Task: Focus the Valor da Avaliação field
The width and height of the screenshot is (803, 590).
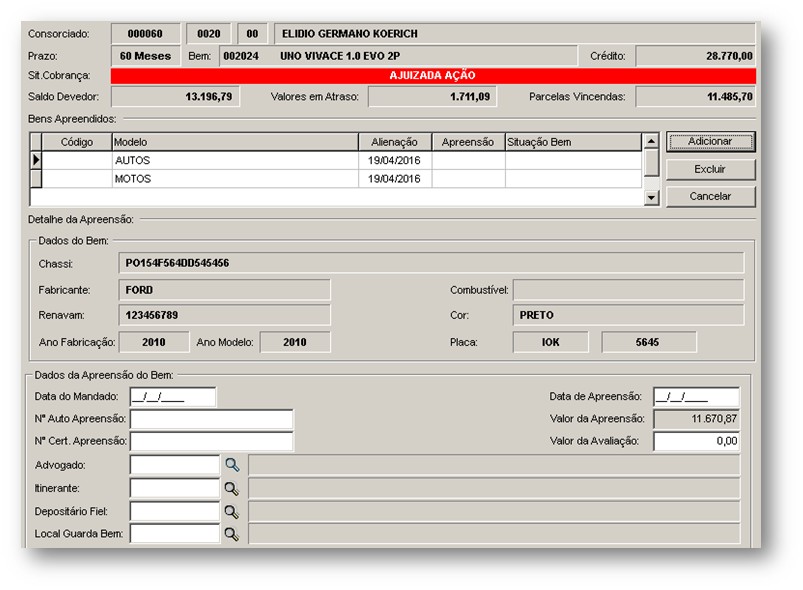Action: coord(696,441)
